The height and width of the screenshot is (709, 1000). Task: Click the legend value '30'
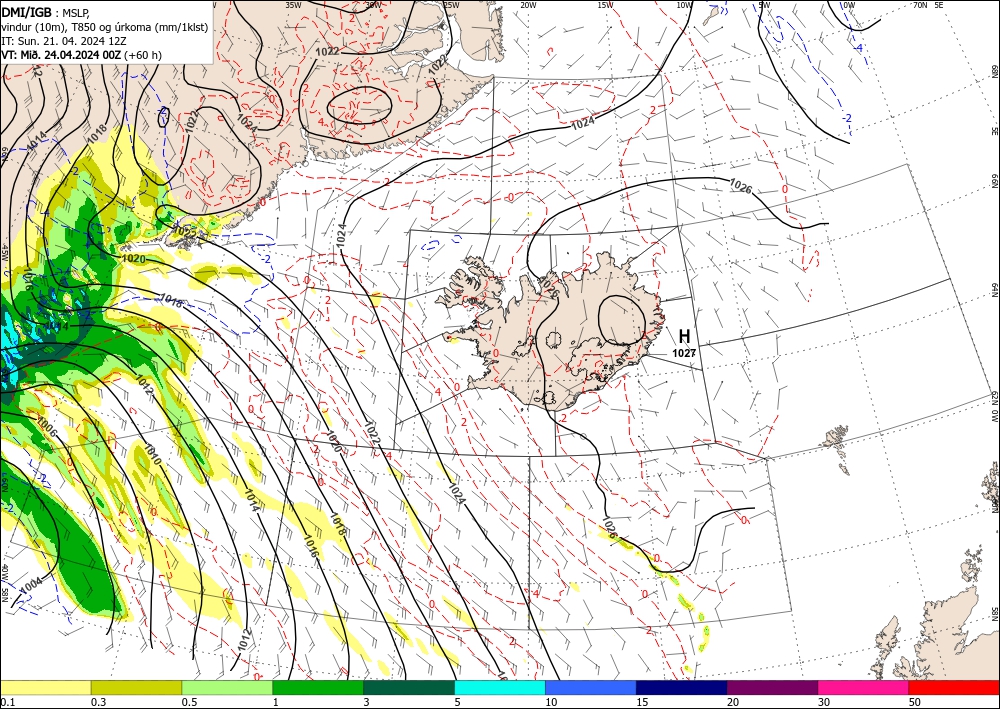tap(824, 702)
